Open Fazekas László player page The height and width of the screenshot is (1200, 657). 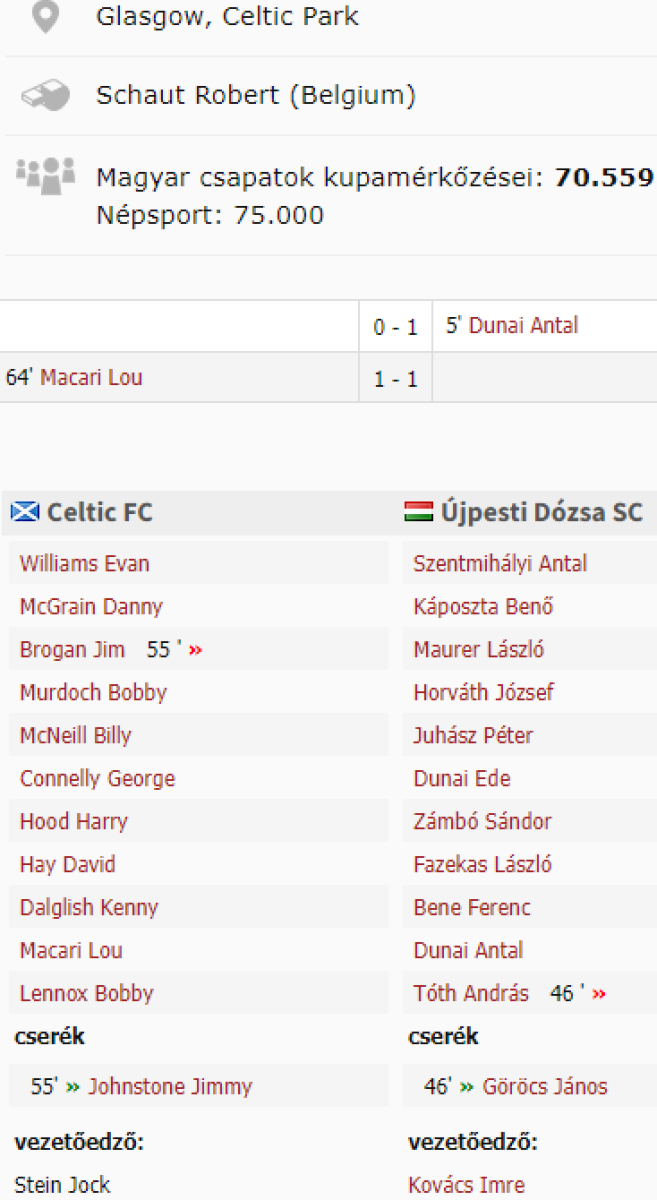coord(482,864)
